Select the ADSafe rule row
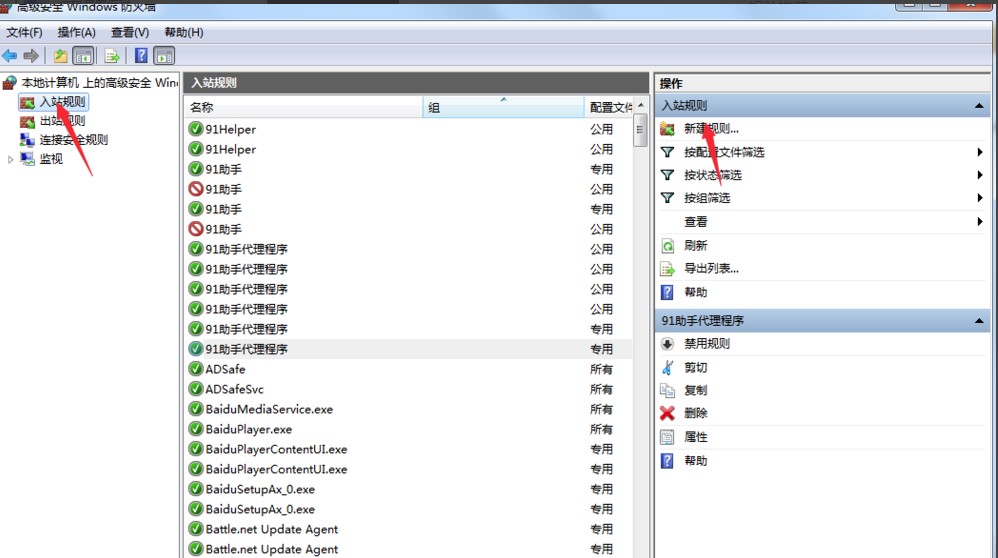The height and width of the screenshot is (558, 998). (408, 369)
